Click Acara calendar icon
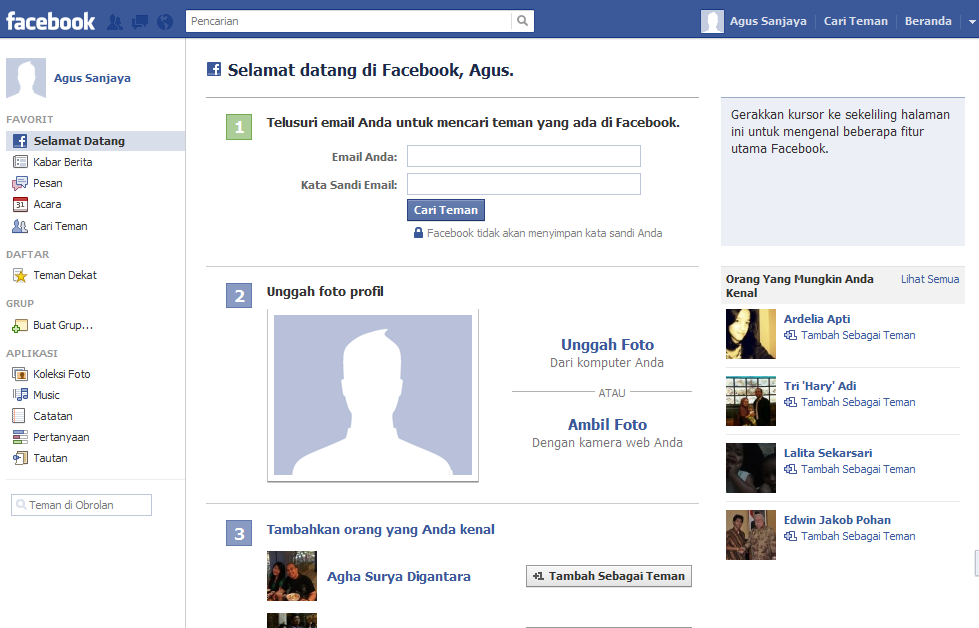This screenshot has height=628, width=979. (x=20, y=205)
